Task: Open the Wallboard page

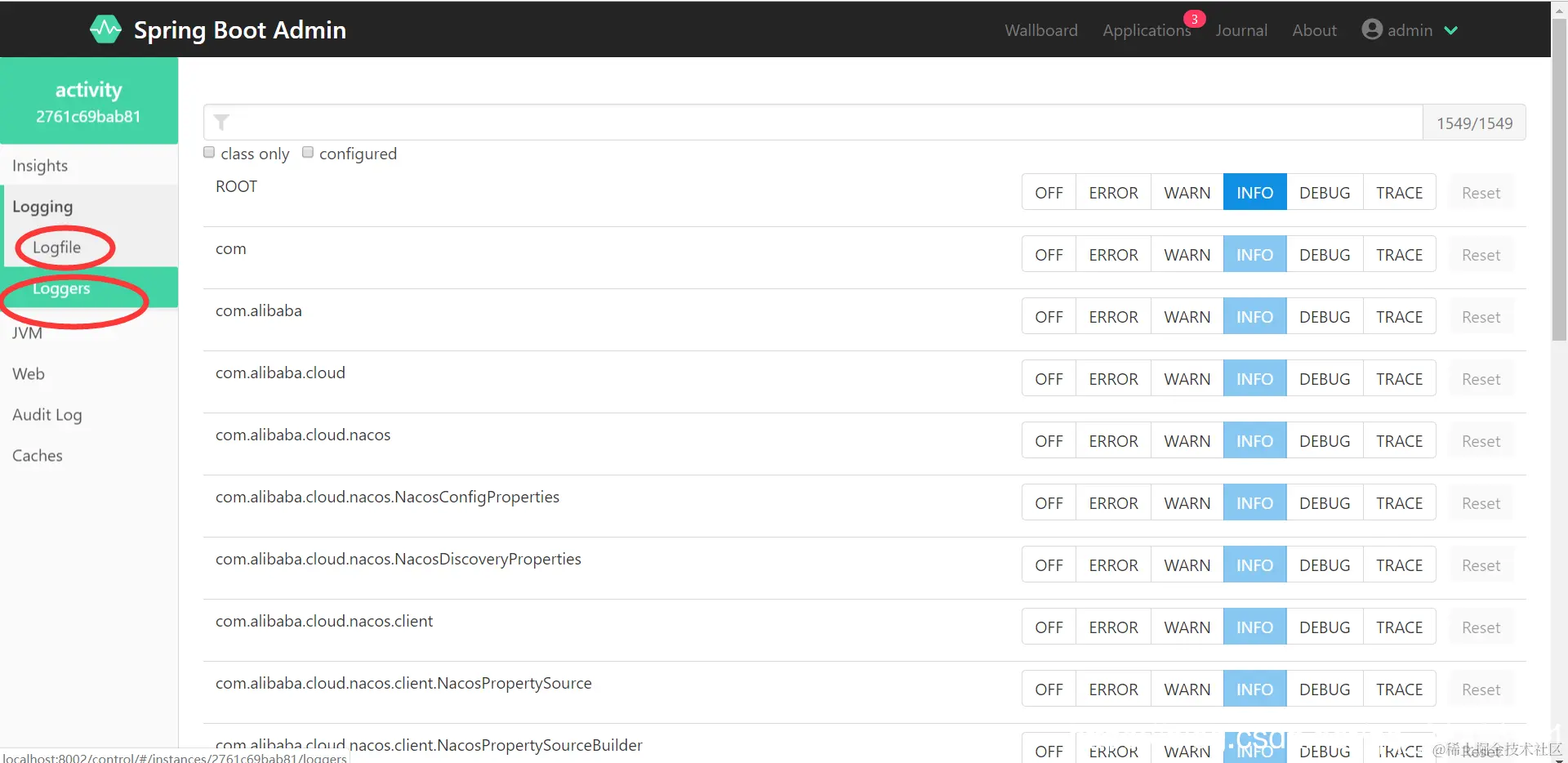Action: click(1040, 30)
